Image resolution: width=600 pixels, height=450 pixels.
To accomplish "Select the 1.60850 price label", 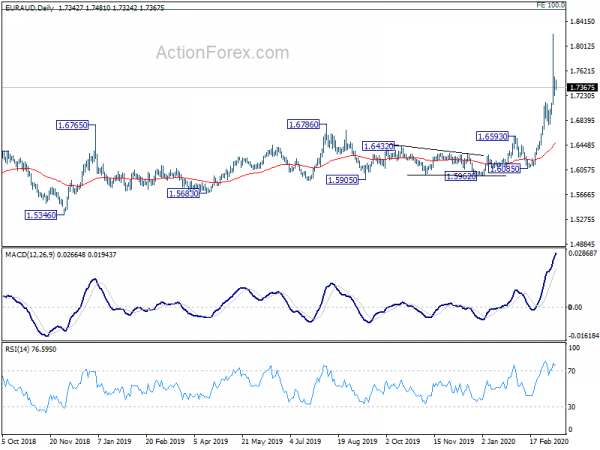I will (x=505, y=168).
